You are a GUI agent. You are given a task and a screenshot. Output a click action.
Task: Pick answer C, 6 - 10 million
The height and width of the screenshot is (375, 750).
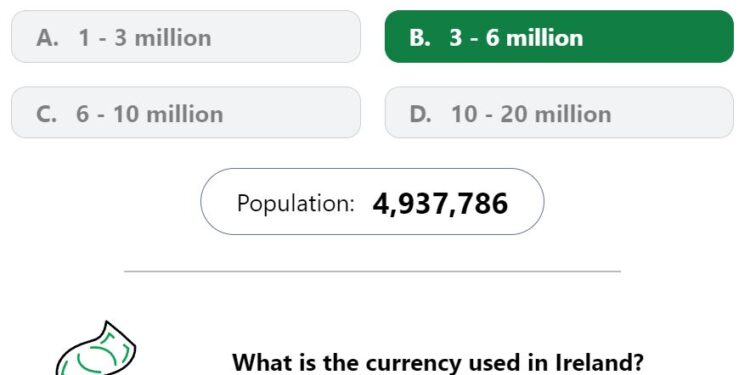[186, 112]
